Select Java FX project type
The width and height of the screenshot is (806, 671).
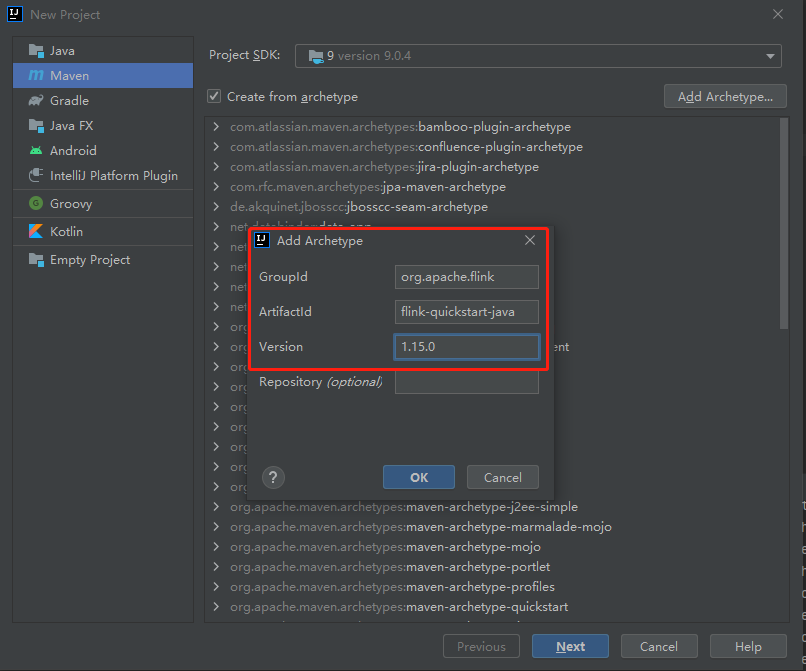[103, 125]
